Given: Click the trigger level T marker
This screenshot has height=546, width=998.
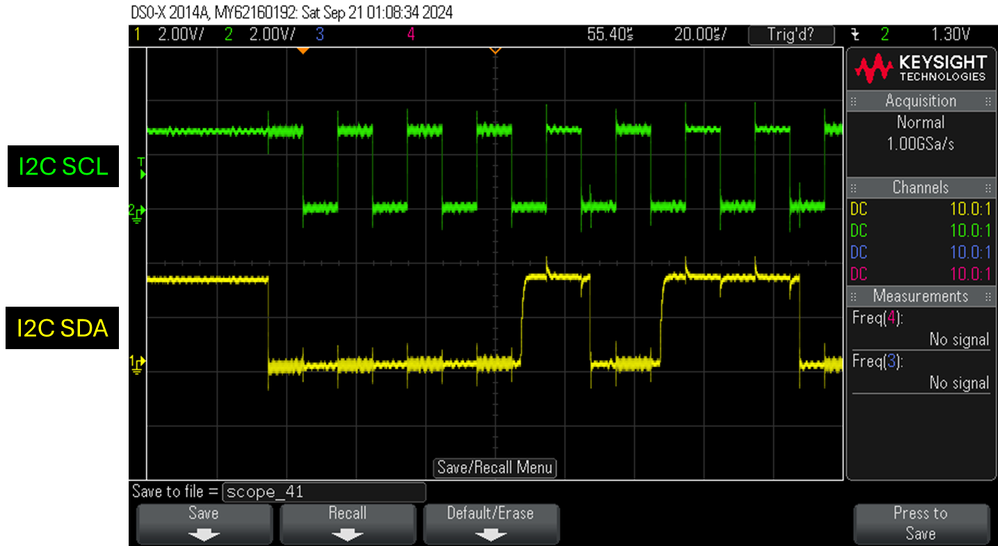Looking at the screenshot, I should pyautogui.click(x=141, y=168).
